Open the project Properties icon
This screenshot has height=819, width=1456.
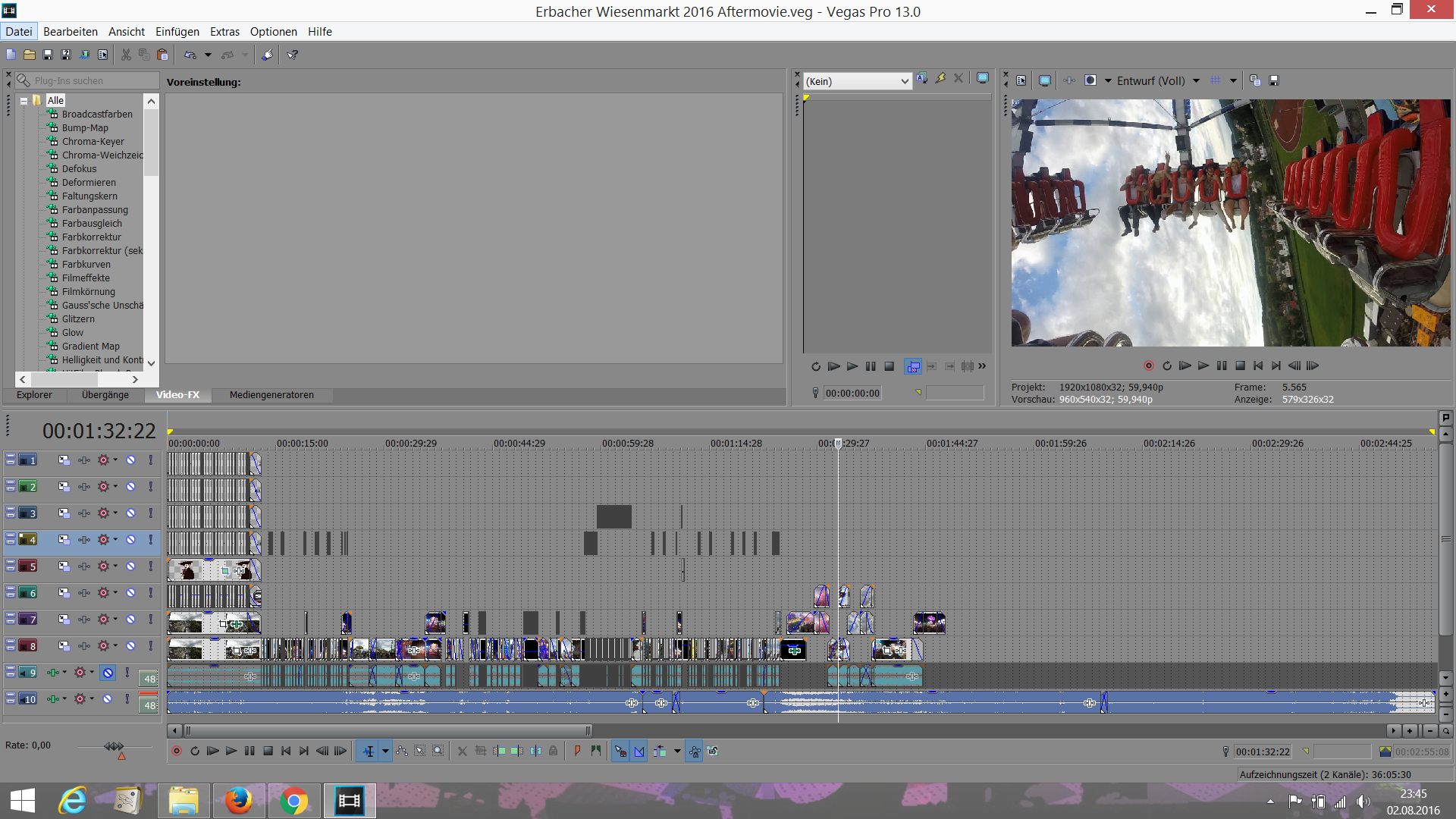[102, 55]
